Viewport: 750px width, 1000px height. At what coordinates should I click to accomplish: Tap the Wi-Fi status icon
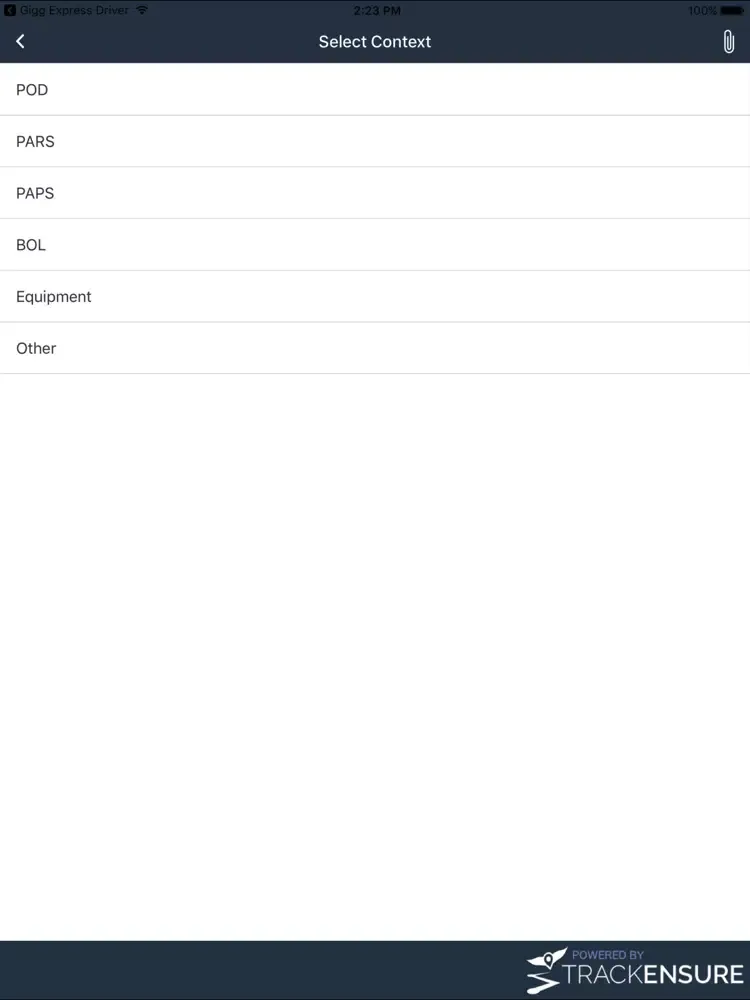tap(142, 10)
